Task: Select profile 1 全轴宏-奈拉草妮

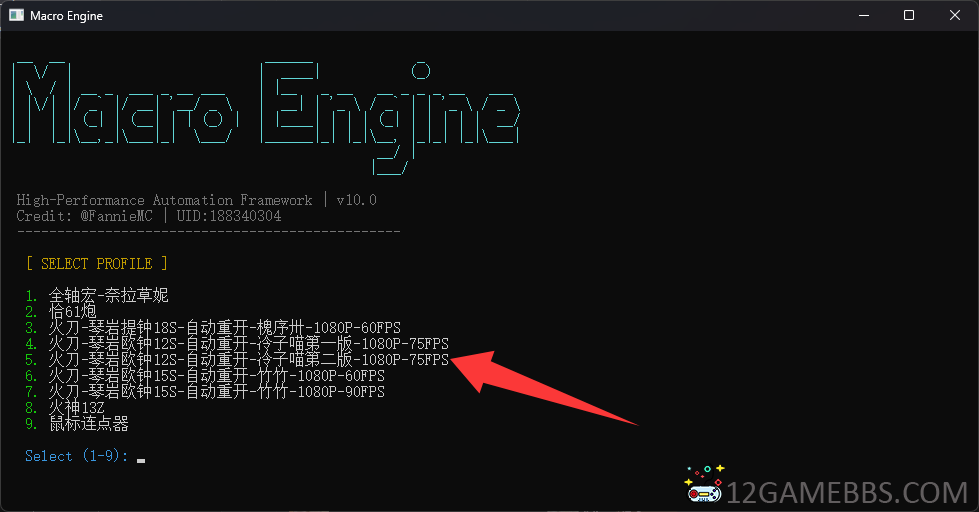Action: click(108, 296)
